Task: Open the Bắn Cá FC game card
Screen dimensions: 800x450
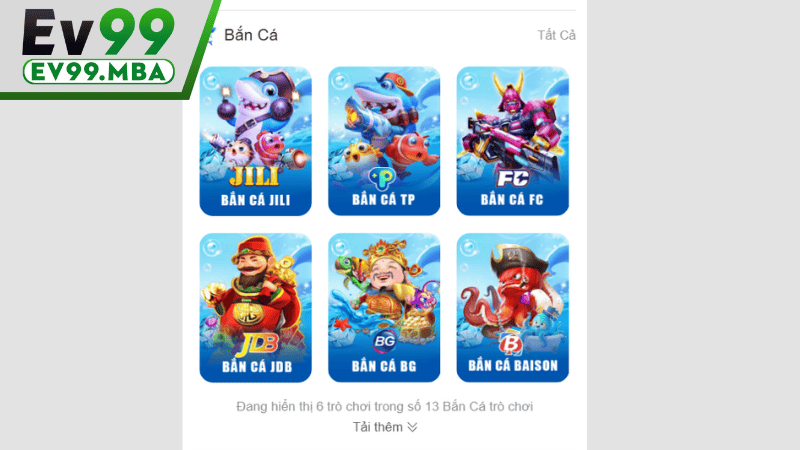Action: pyautogui.click(x=513, y=141)
